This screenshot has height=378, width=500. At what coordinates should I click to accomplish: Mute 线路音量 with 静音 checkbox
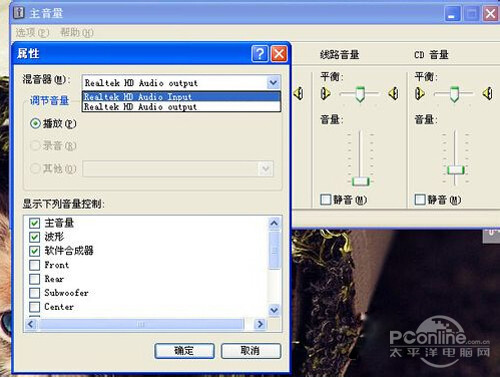click(x=325, y=200)
